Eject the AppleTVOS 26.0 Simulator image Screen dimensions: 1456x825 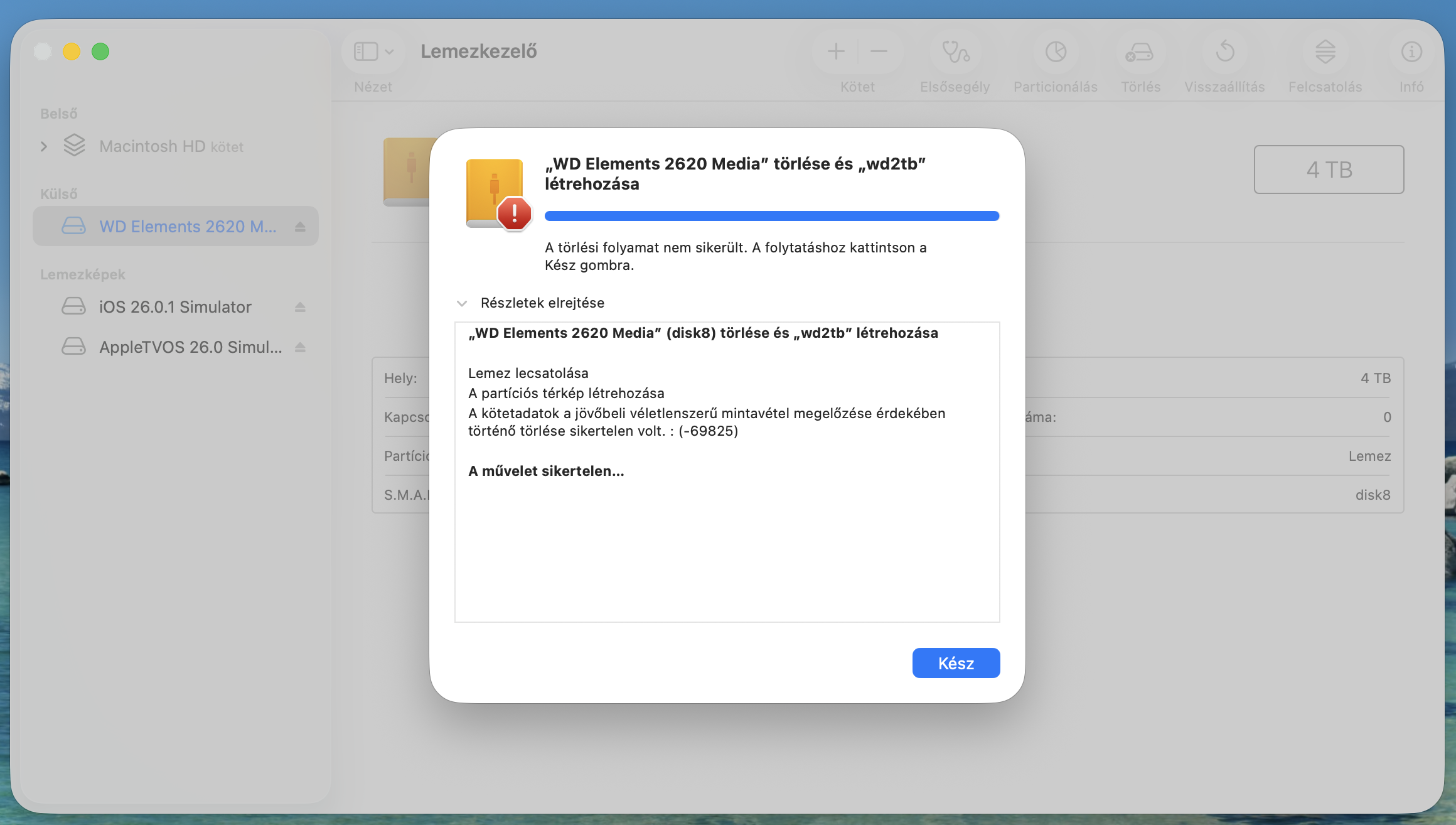[x=300, y=347]
